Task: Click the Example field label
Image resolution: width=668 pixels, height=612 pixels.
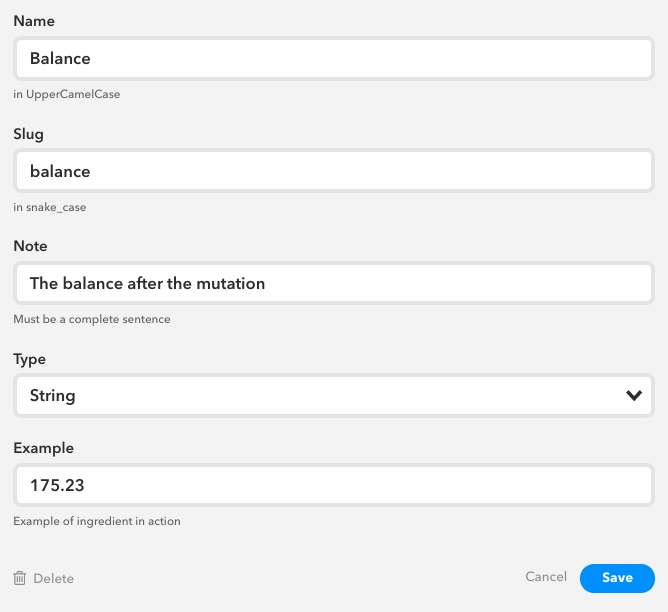Action: click(x=44, y=448)
